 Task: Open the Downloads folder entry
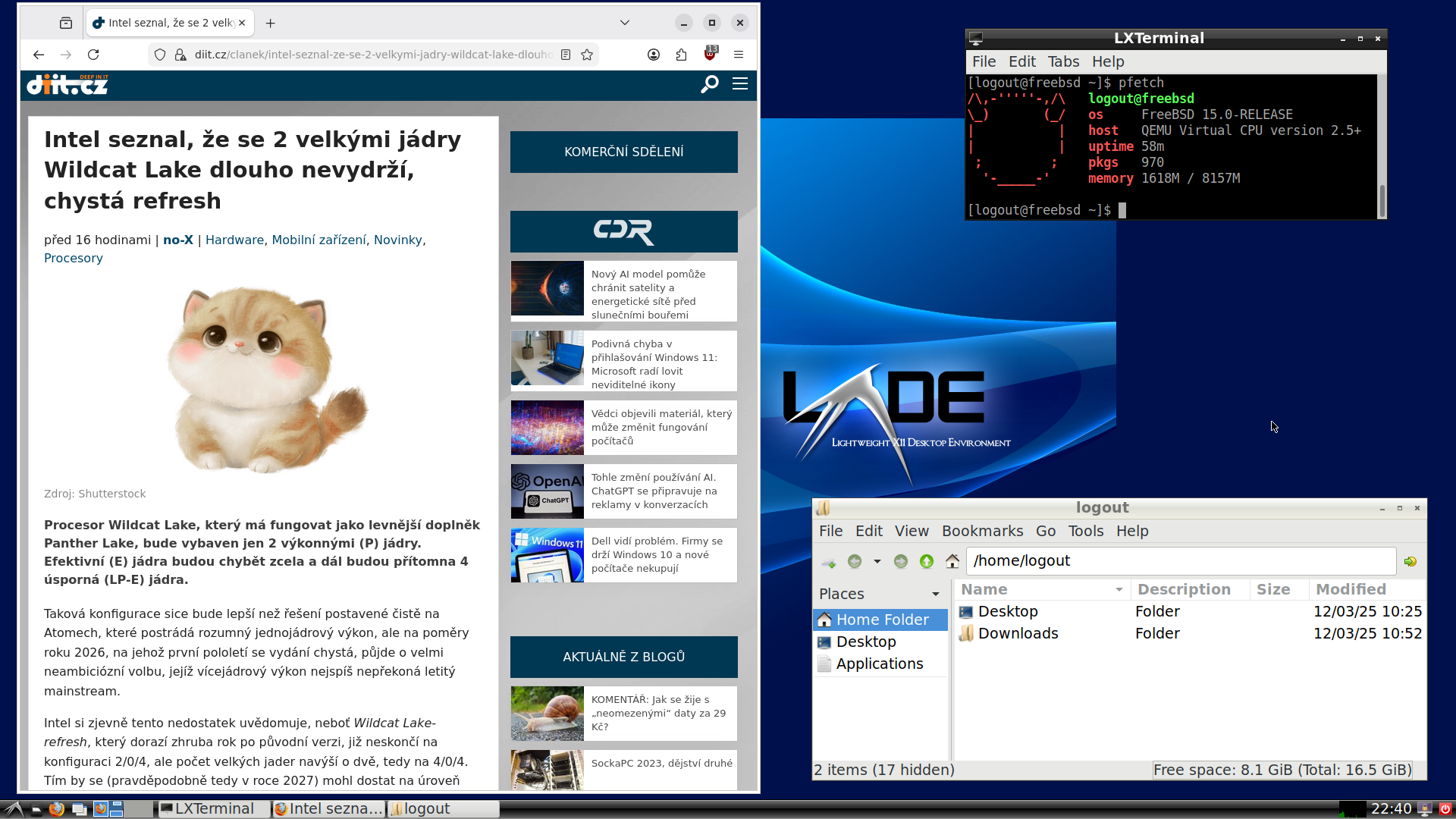tap(1018, 633)
